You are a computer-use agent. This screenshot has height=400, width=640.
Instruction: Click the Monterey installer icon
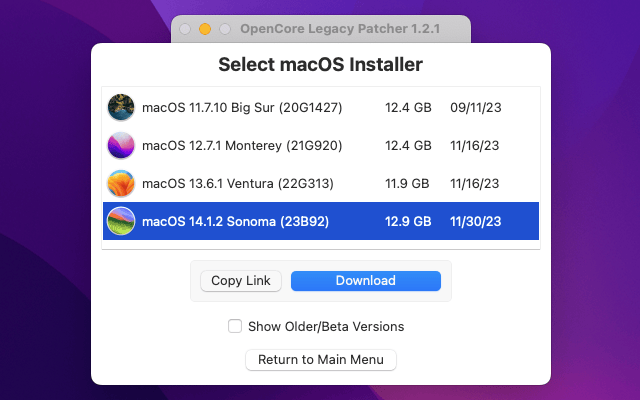(121, 145)
